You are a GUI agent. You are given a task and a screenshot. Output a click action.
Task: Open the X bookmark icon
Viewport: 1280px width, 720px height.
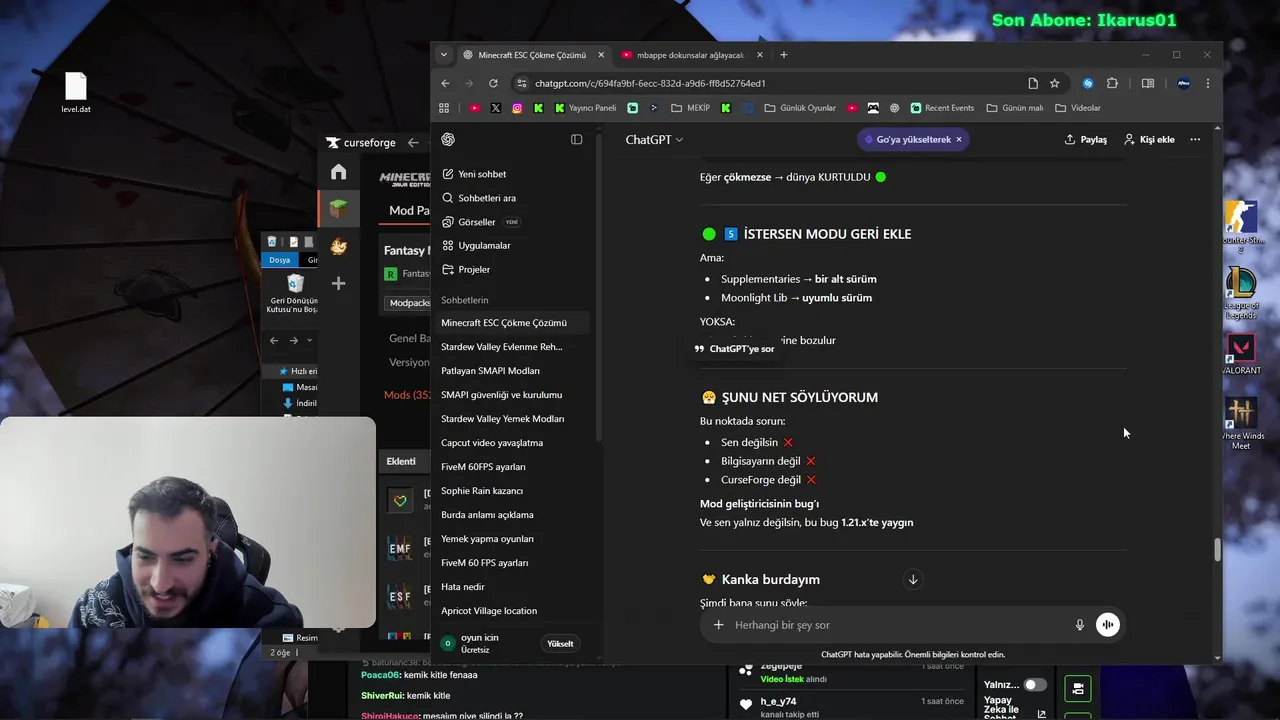(x=496, y=108)
